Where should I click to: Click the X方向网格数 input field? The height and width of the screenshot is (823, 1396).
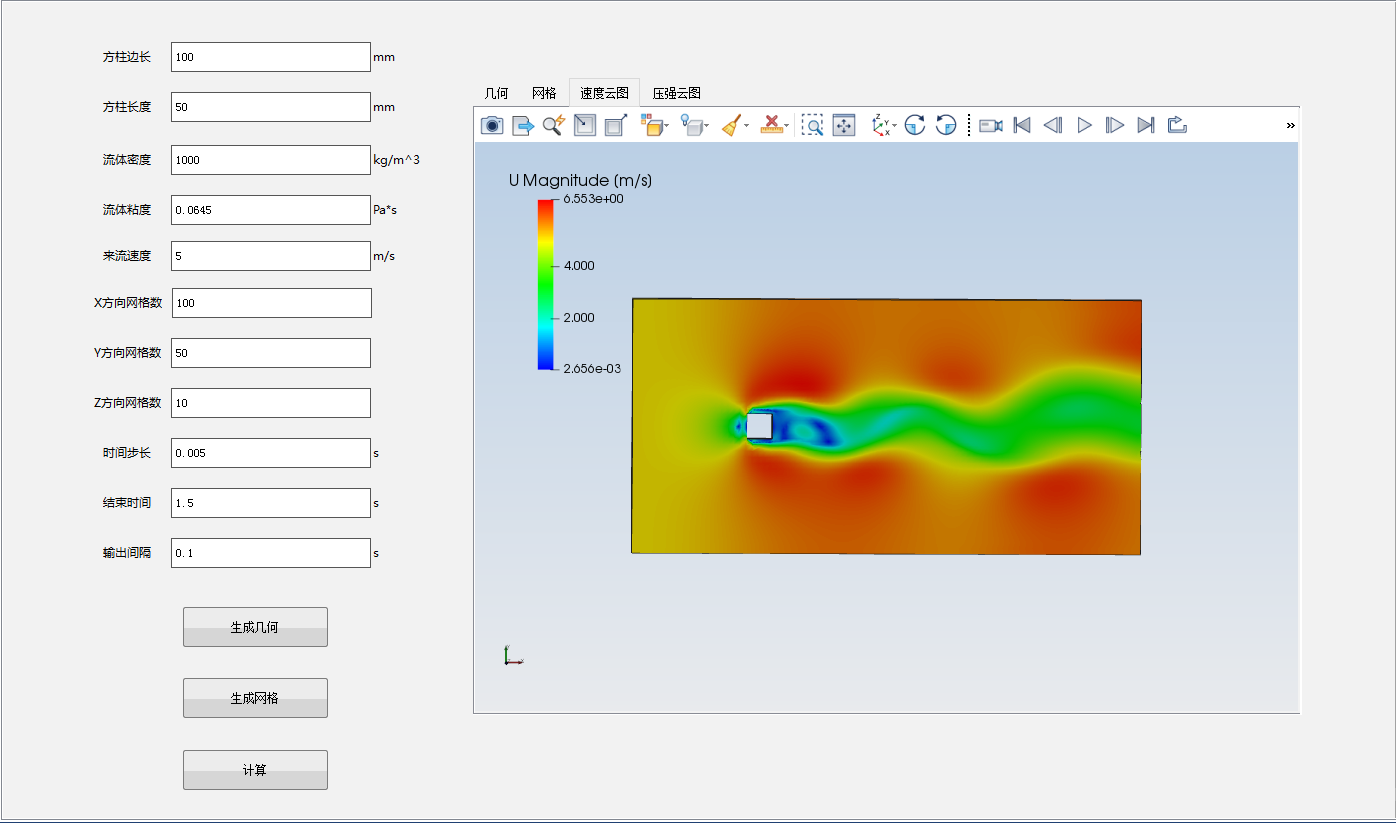click(272, 303)
